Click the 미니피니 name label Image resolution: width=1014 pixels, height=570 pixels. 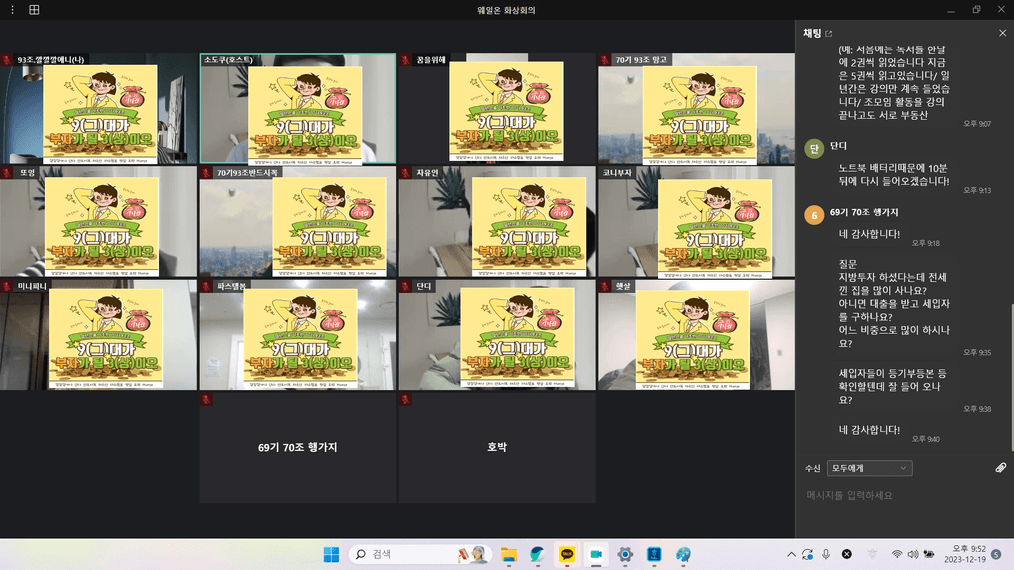pyautogui.click(x=32, y=286)
